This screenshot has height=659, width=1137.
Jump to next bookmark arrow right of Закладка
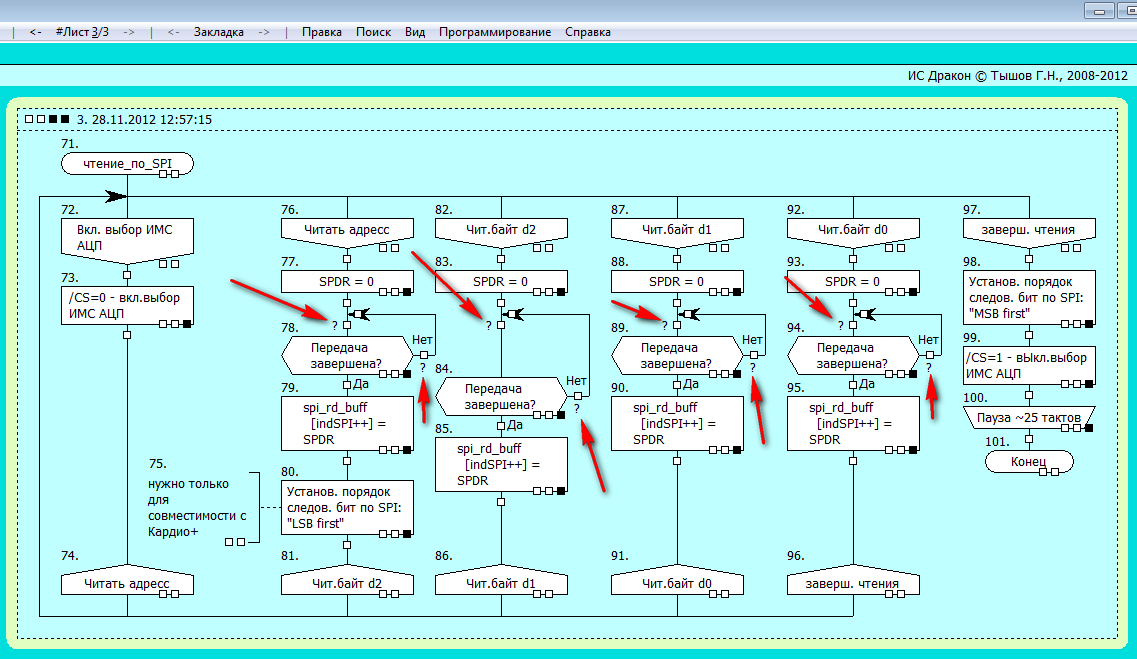tap(264, 32)
